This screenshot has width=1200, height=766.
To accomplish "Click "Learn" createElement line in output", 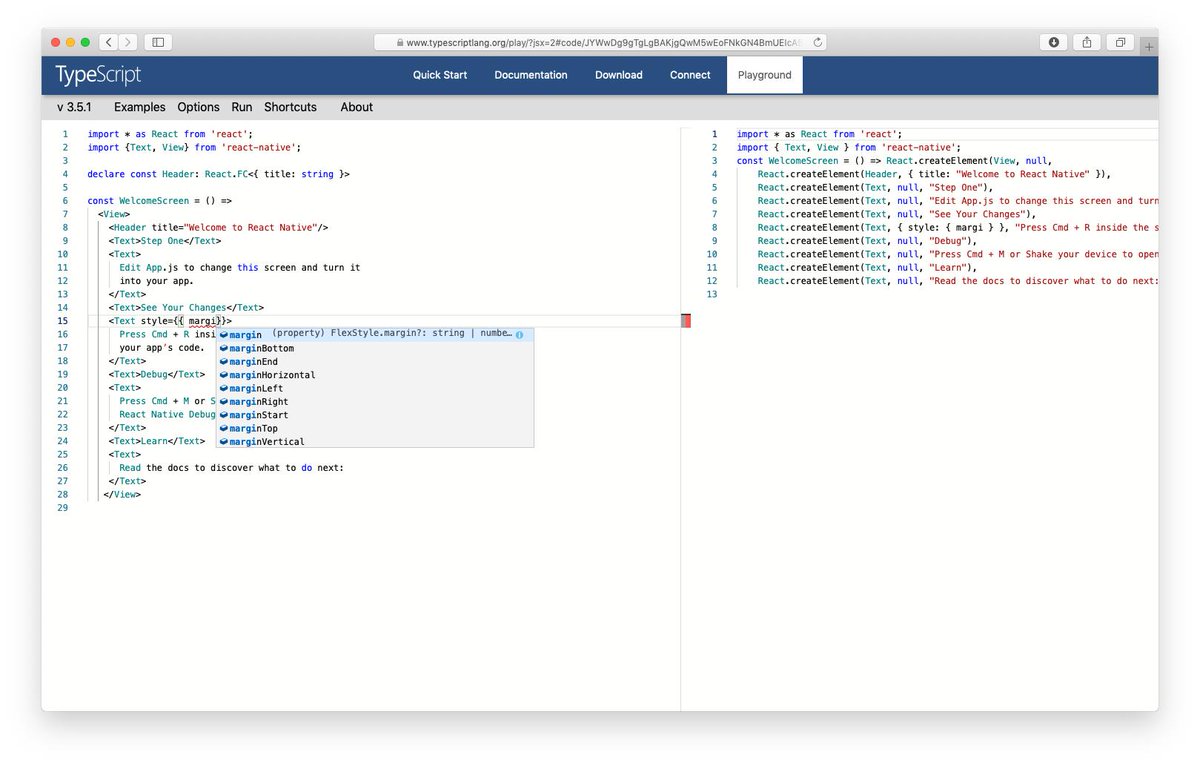I will [867, 267].
